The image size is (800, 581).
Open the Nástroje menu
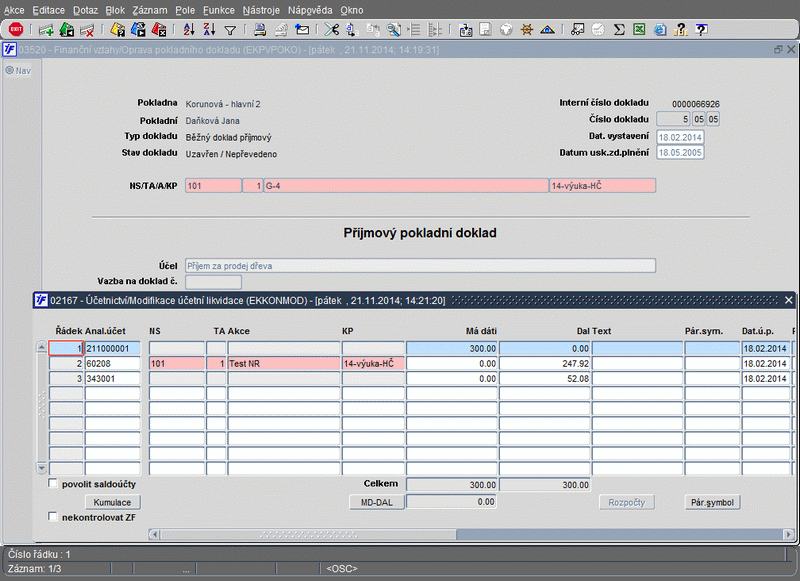click(x=261, y=10)
